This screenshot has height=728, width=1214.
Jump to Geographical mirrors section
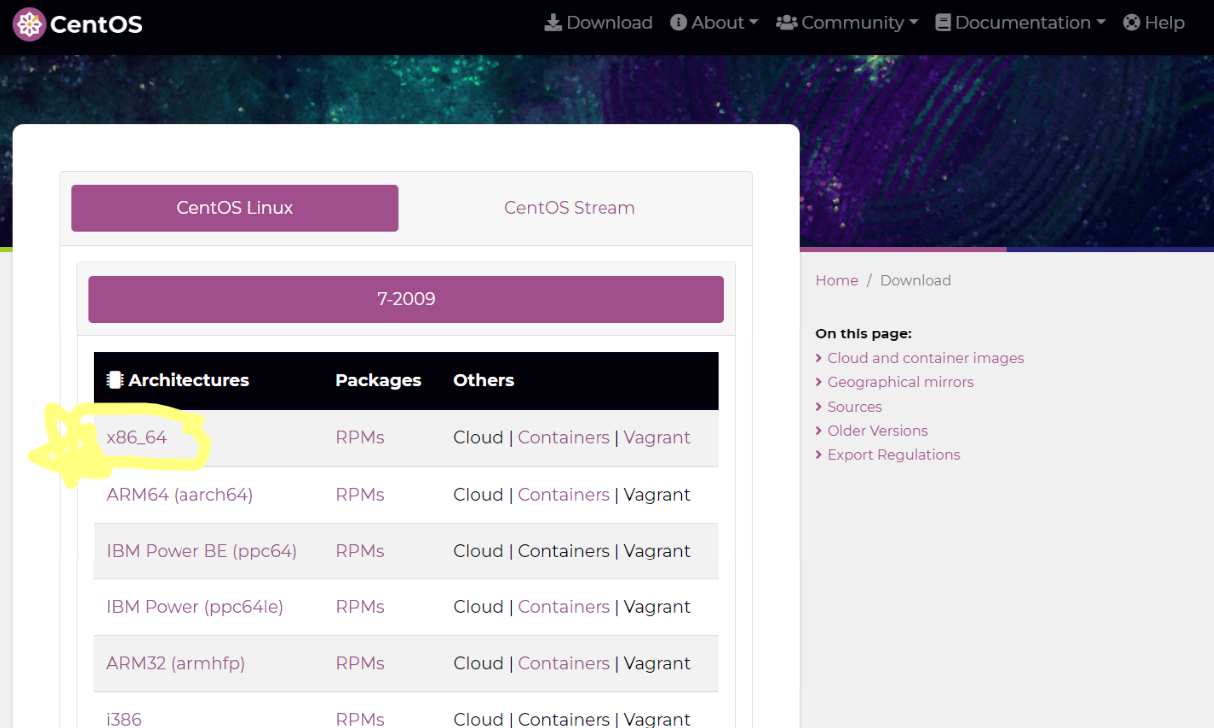click(900, 382)
